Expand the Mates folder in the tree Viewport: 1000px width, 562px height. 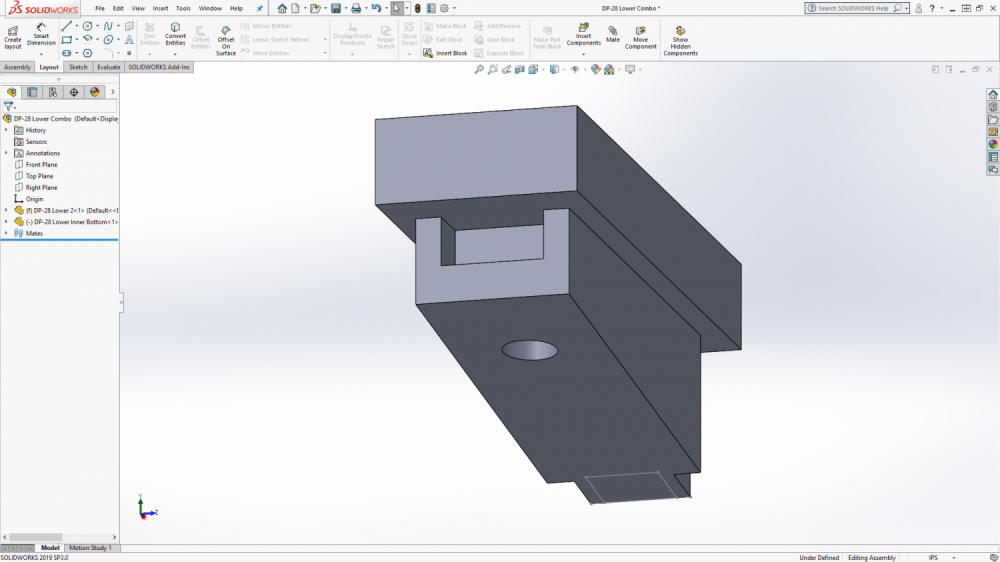coord(6,233)
